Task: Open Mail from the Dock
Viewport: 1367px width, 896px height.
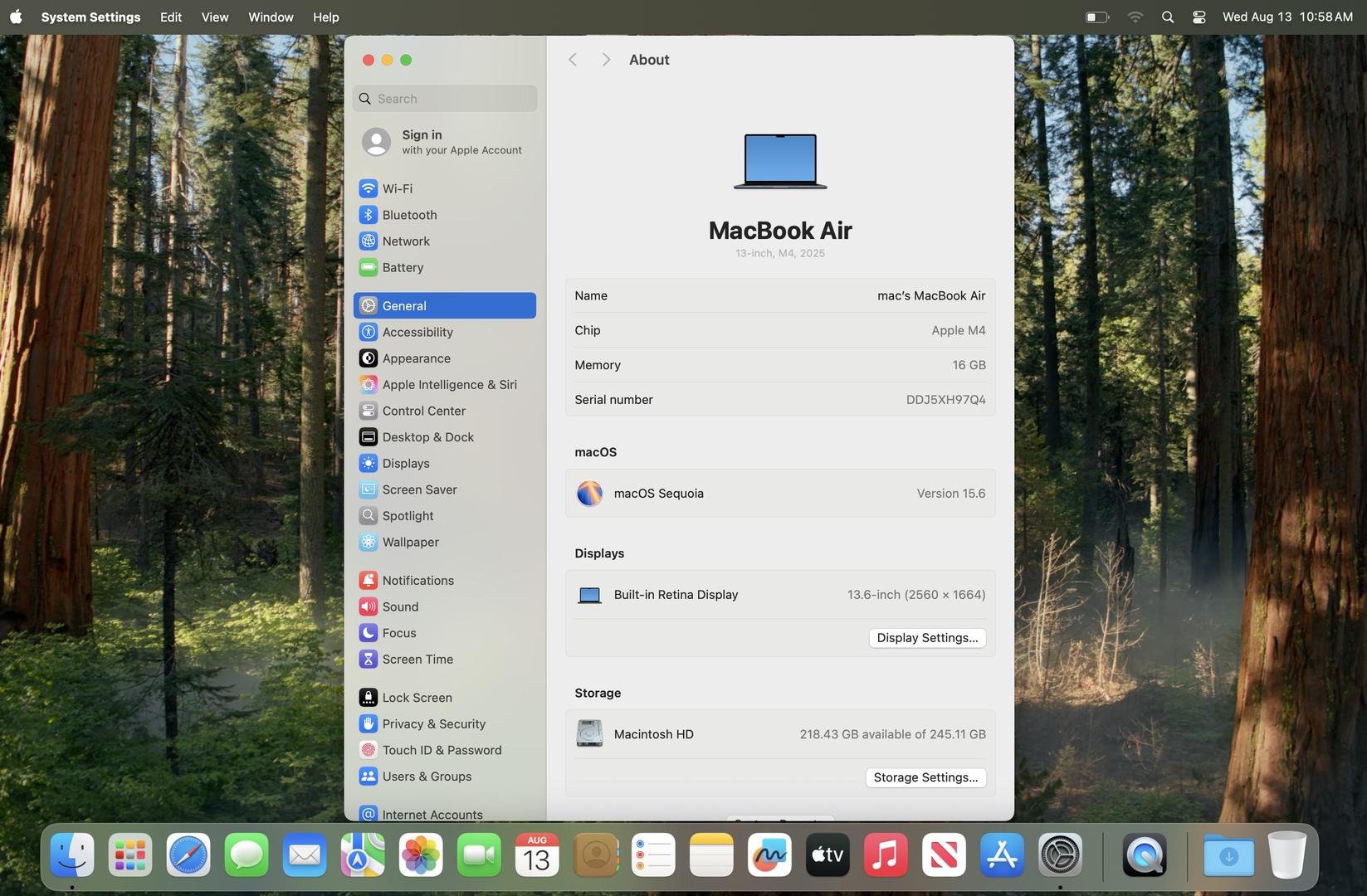Action: pos(305,855)
